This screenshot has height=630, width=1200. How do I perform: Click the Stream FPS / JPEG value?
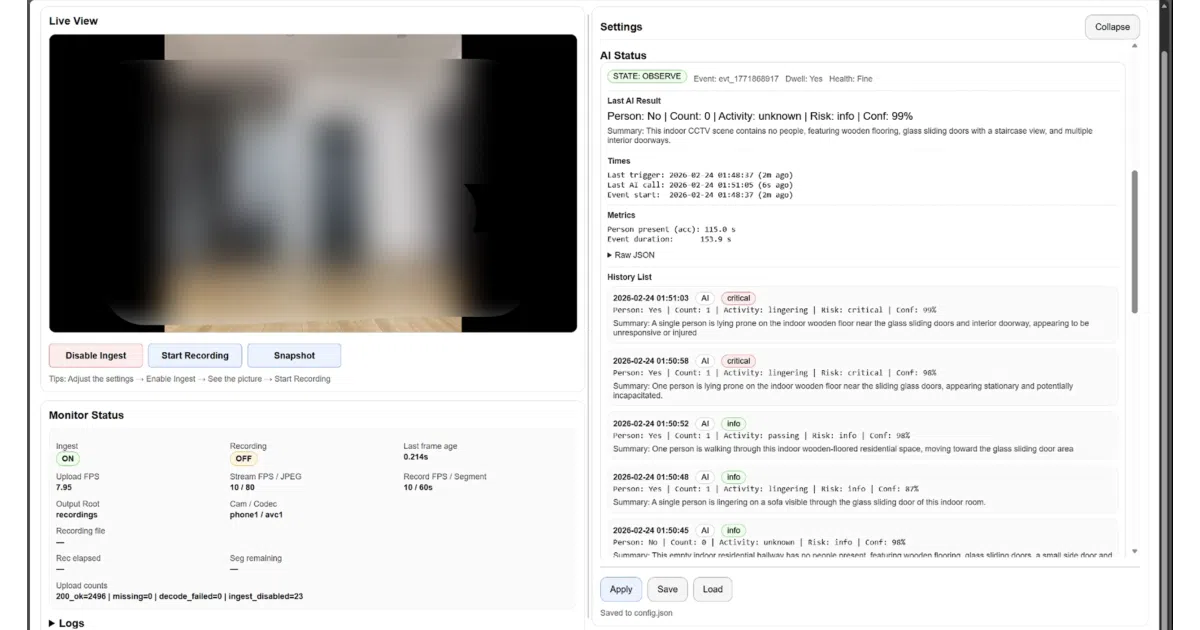click(243, 488)
